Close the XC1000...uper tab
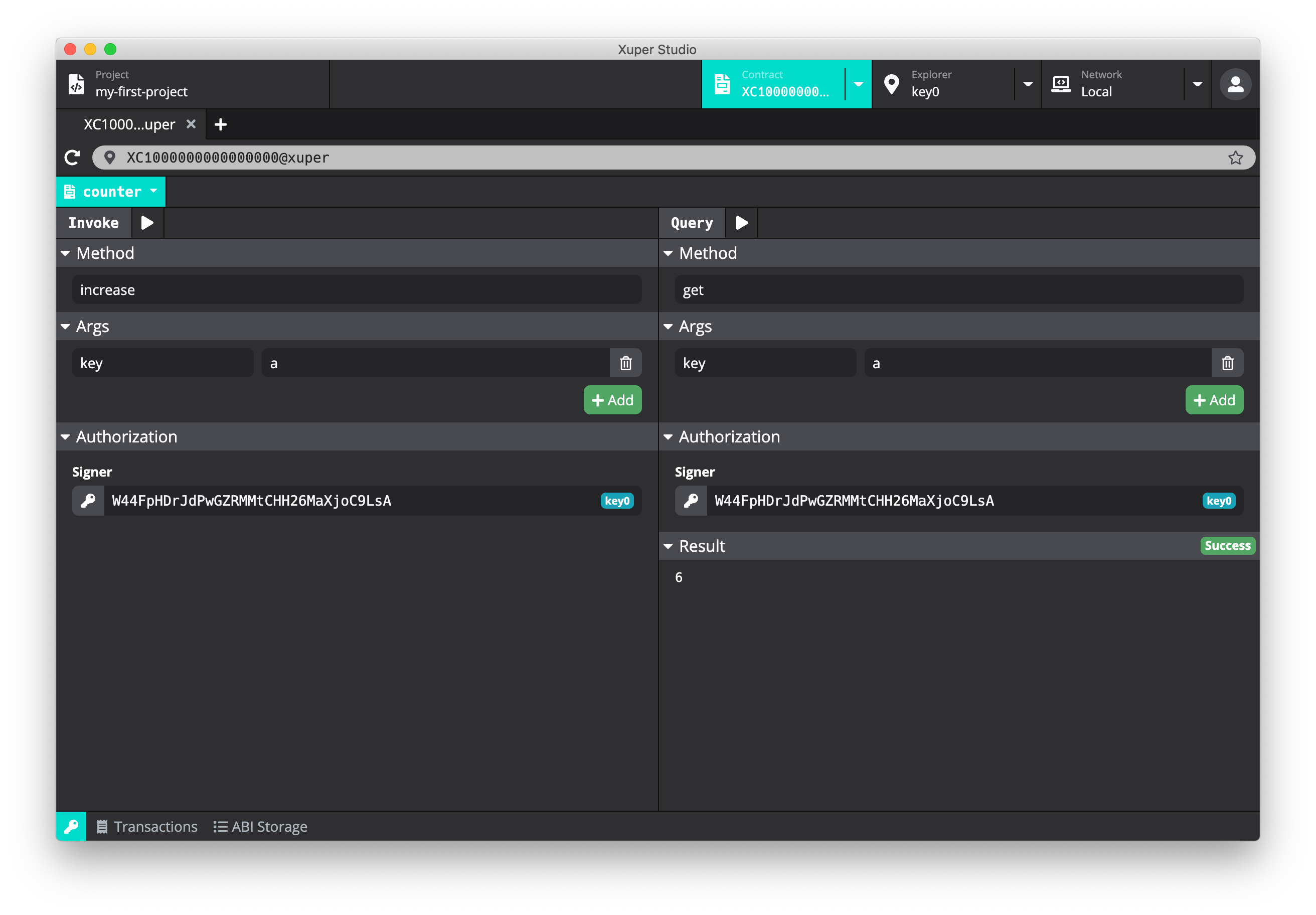This screenshot has height=915, width=1316. pos(192,124)
